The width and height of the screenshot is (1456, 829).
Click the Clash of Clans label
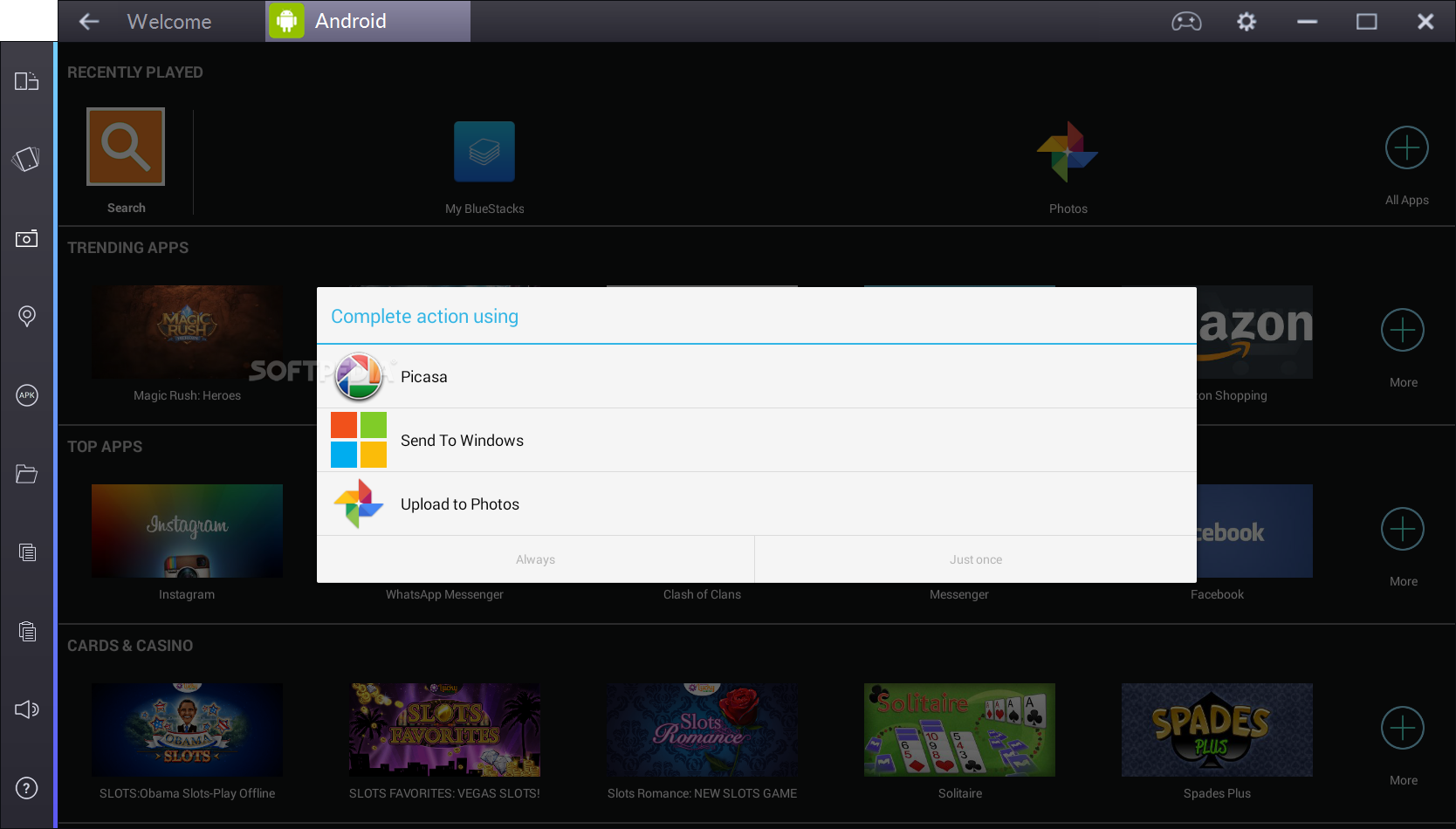pos(702,594)
